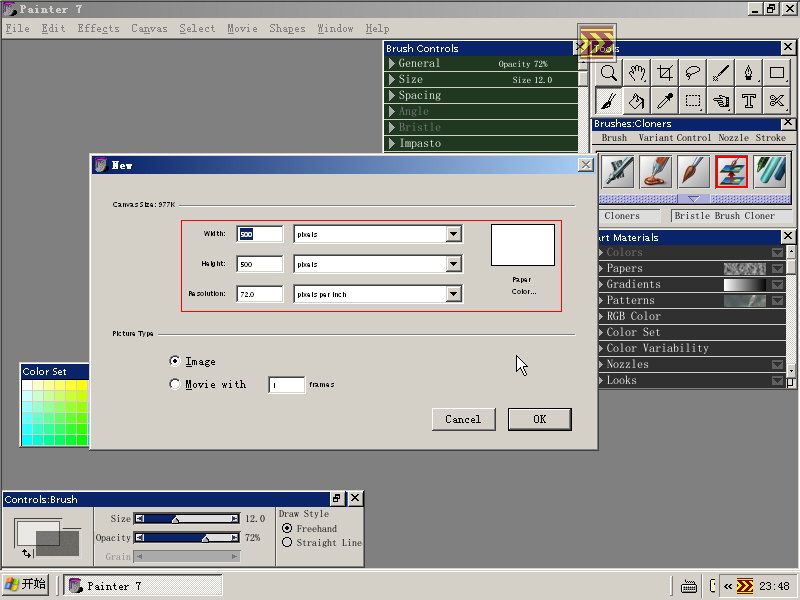Expand Patterns section in Art Materials
800x600 pixels.
click(x=601, y=301)
